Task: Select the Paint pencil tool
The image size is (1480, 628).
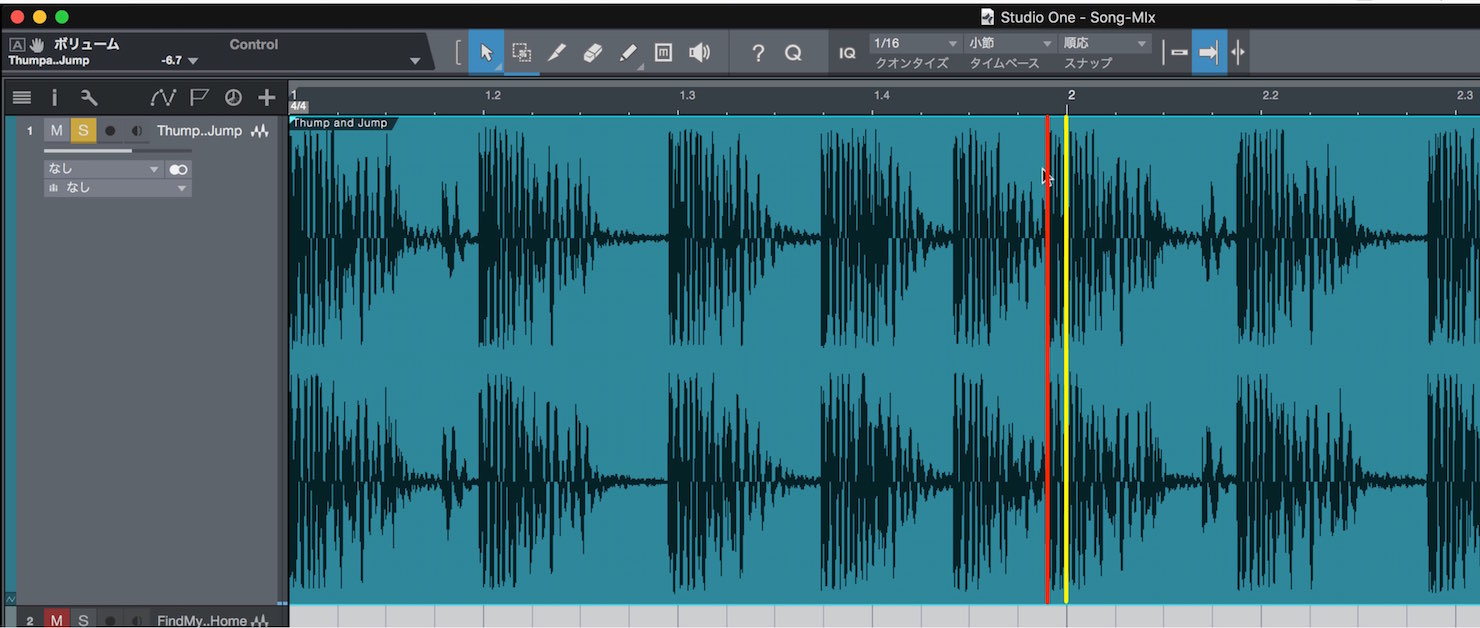Action: click(628, 53)
